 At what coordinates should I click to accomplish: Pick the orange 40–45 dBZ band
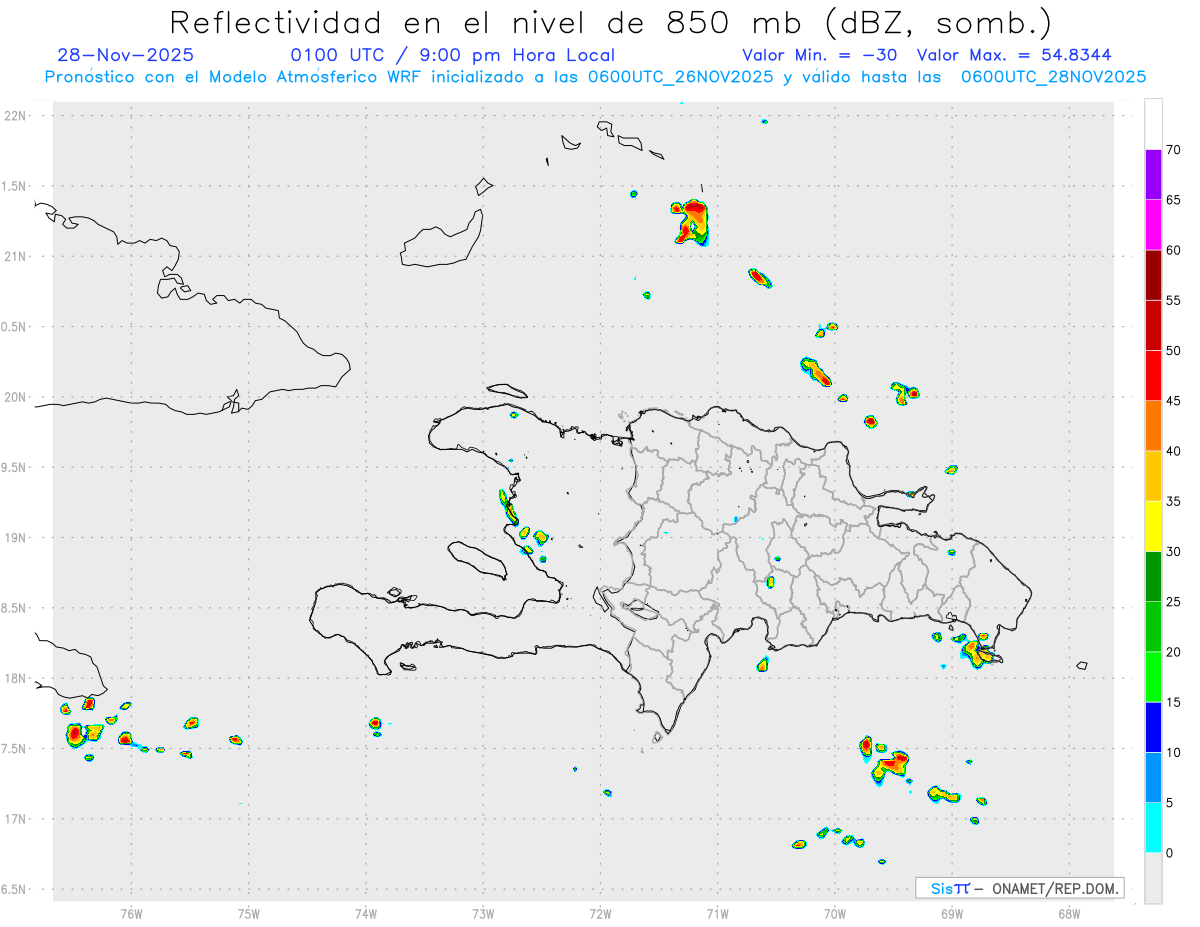point(1153,426)
